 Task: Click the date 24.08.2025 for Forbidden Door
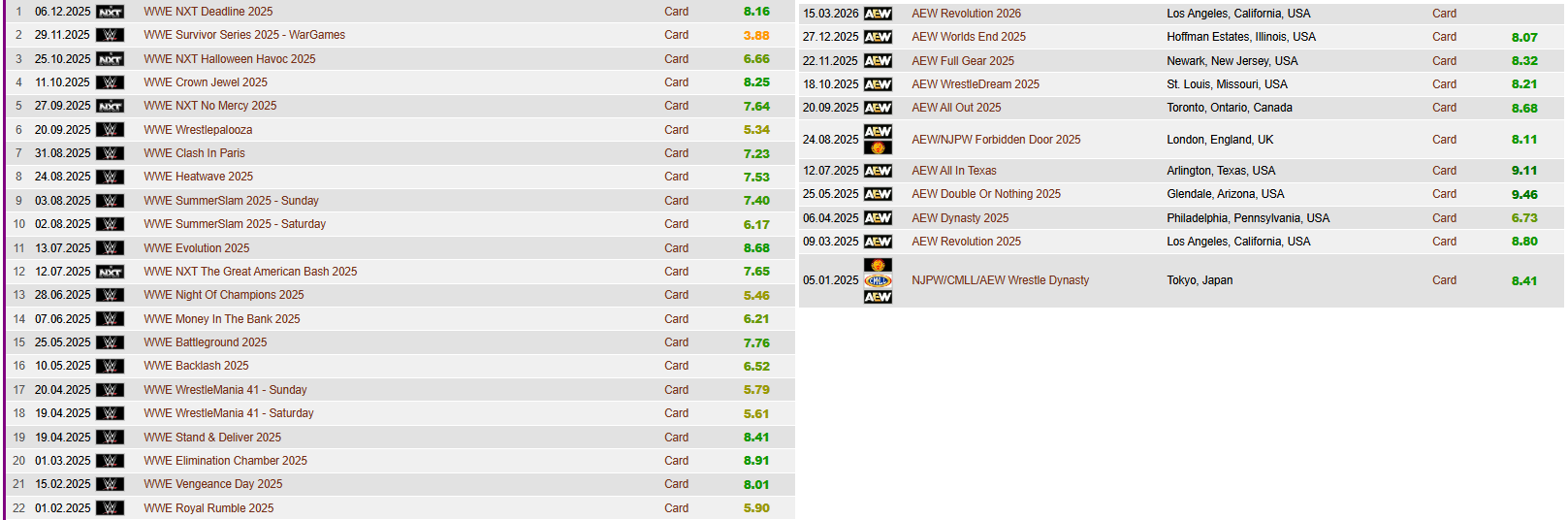pos(830,140)
